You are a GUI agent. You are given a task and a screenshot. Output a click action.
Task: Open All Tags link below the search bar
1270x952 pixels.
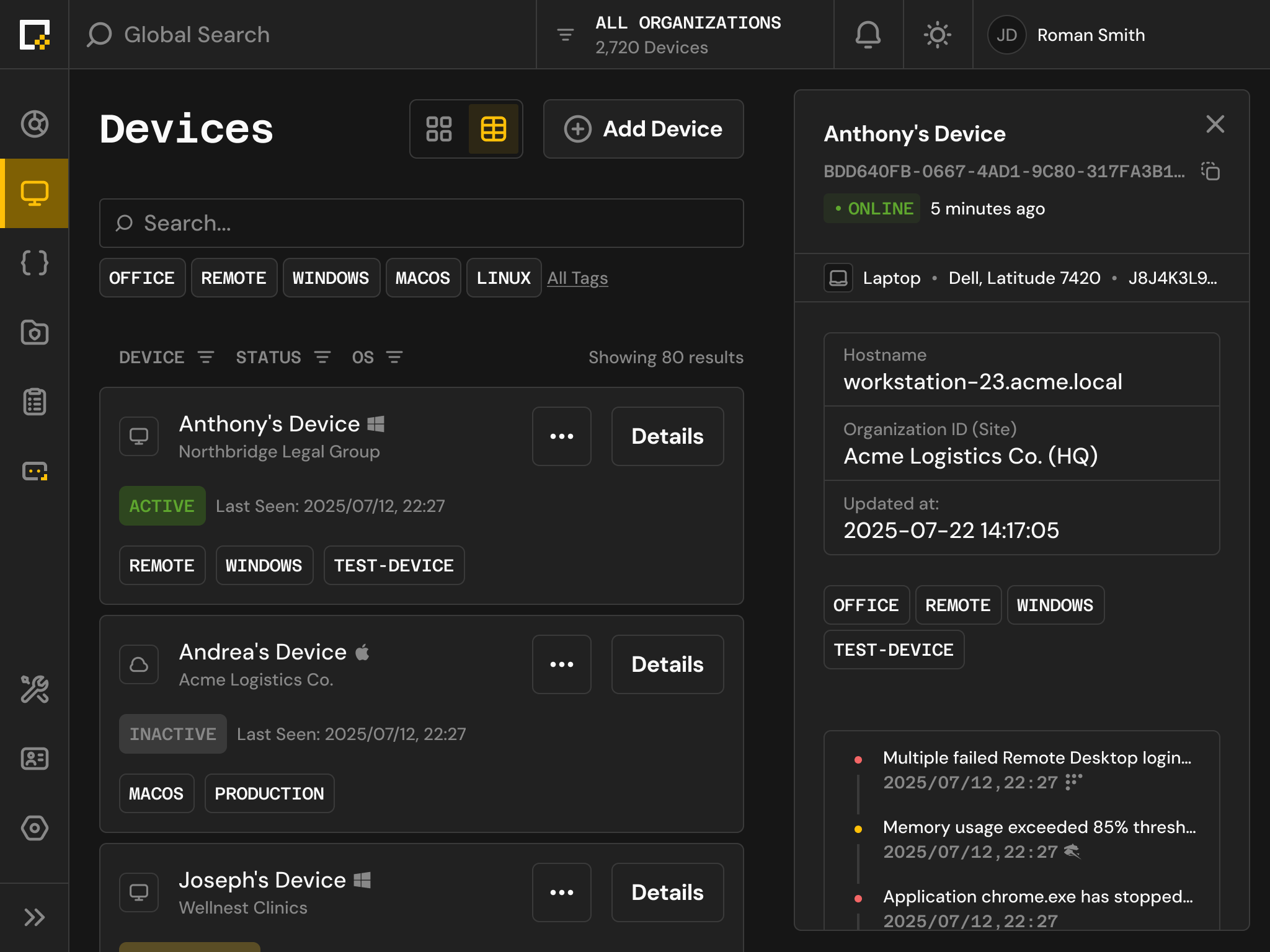tap(577, 278)
